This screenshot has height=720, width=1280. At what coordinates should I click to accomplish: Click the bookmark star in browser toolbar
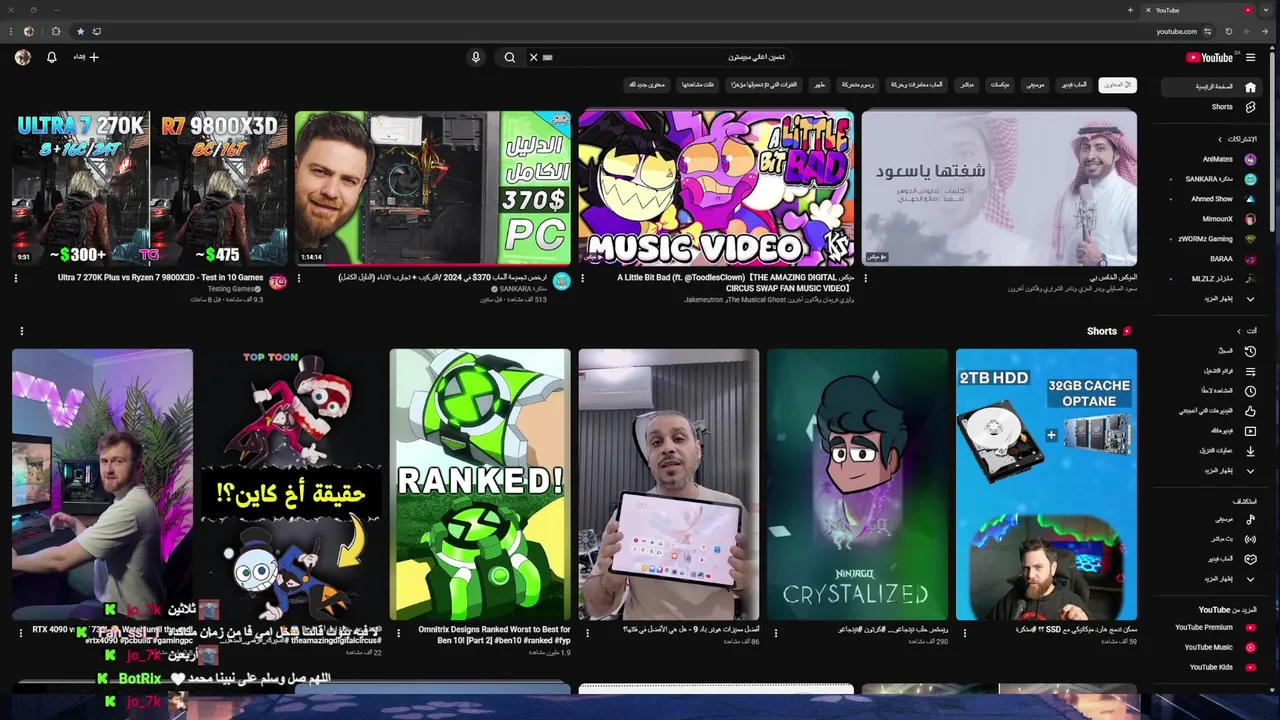80,31
